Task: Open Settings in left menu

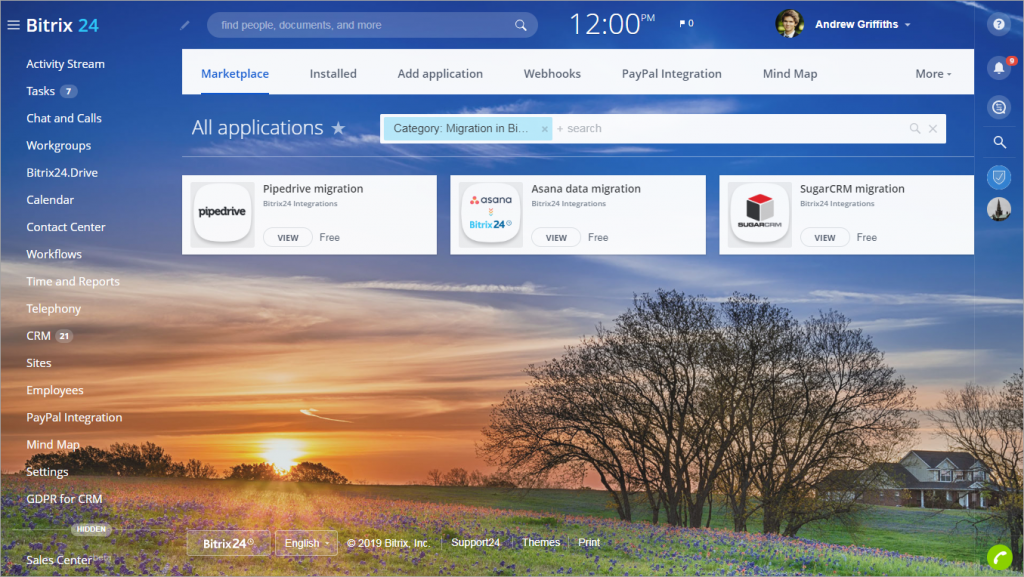Action: tap(47, 472)
